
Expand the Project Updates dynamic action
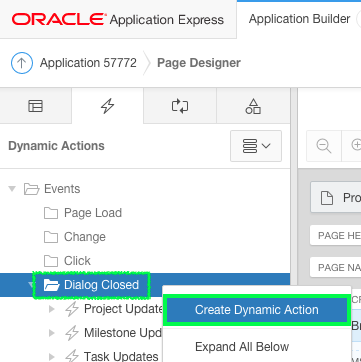[x=52, y=309]
